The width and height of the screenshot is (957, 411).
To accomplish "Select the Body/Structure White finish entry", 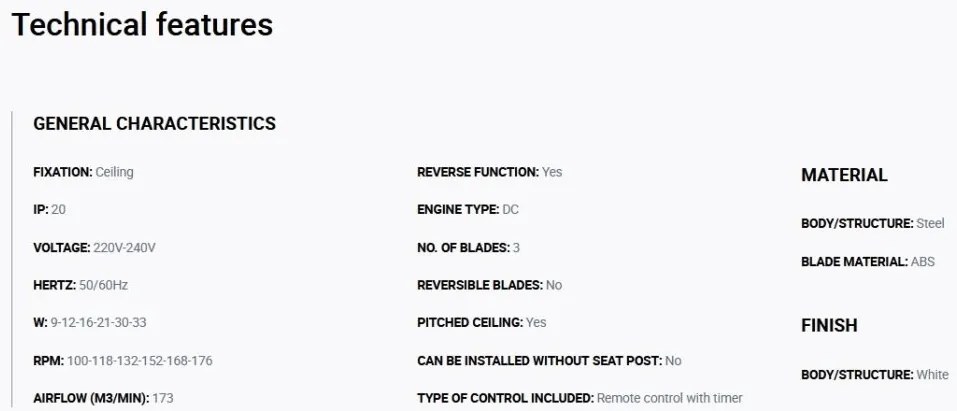I will tap(875, 375).
